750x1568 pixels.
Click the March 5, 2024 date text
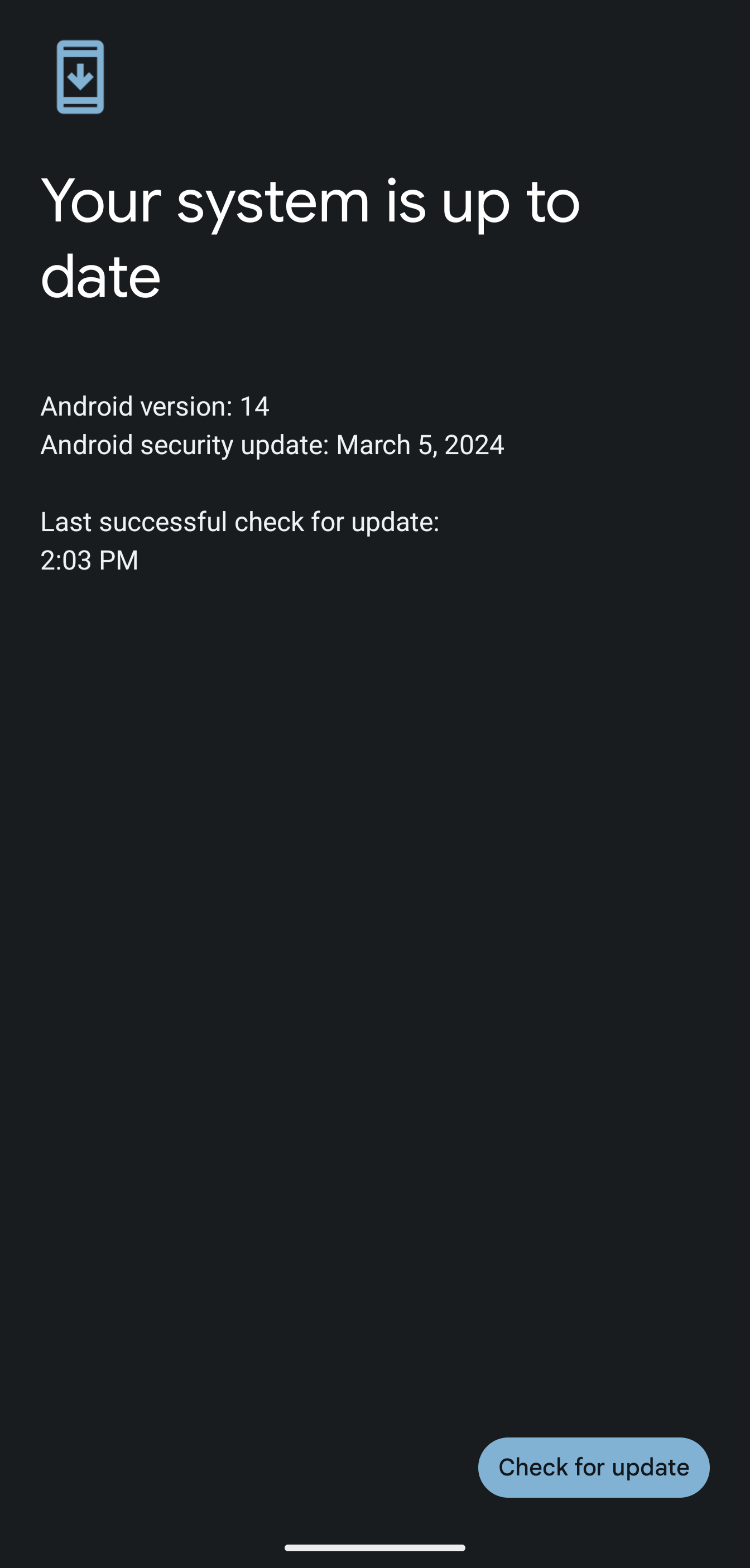(420, 445)
